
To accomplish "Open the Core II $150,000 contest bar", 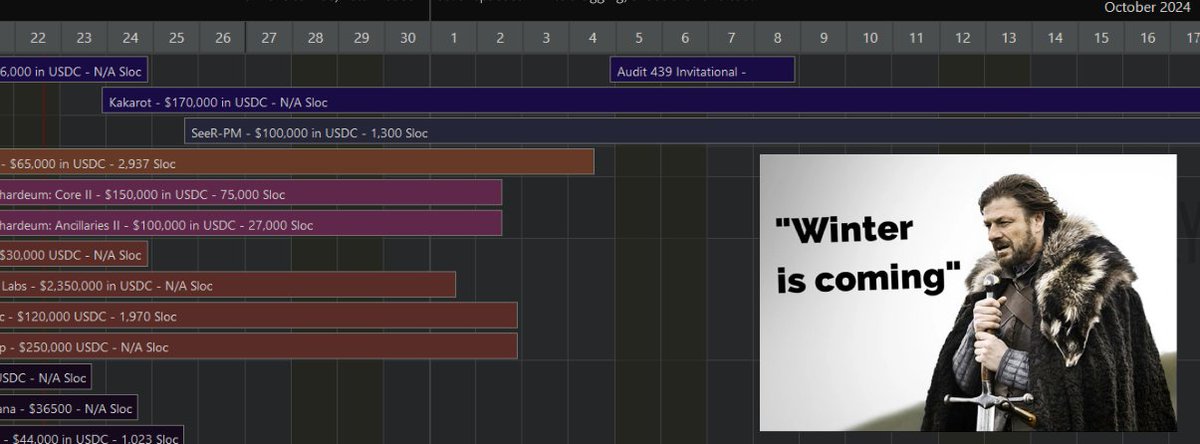I will pyautogui.click(x=251, y=193).
